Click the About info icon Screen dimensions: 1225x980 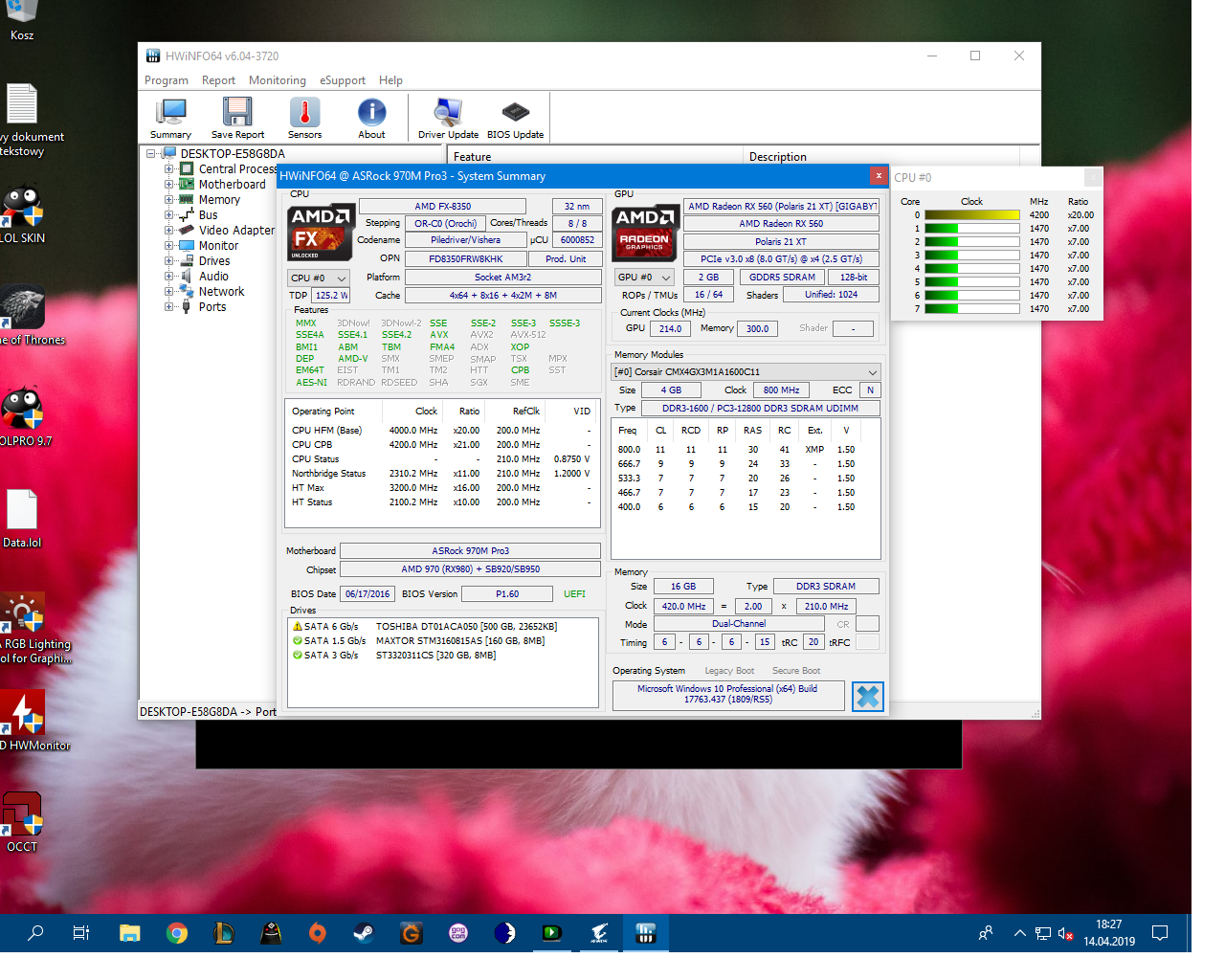click(x=371, y=119)
